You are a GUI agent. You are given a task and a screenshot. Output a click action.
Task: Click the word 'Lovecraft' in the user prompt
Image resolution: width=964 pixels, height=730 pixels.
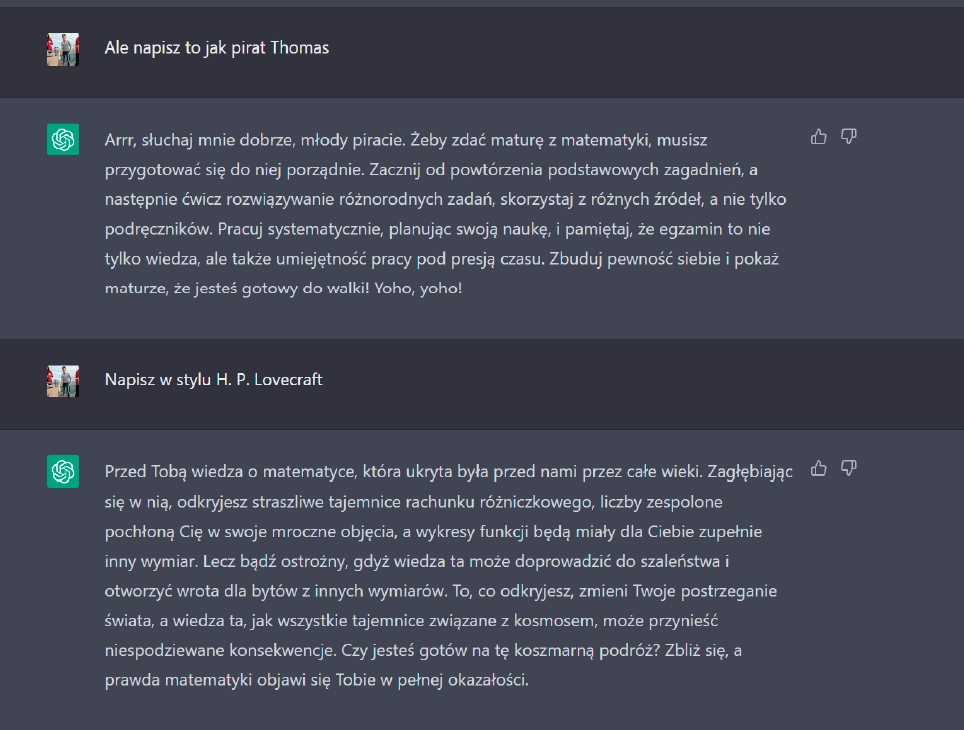pyautogui.click(x=288, y=379)
